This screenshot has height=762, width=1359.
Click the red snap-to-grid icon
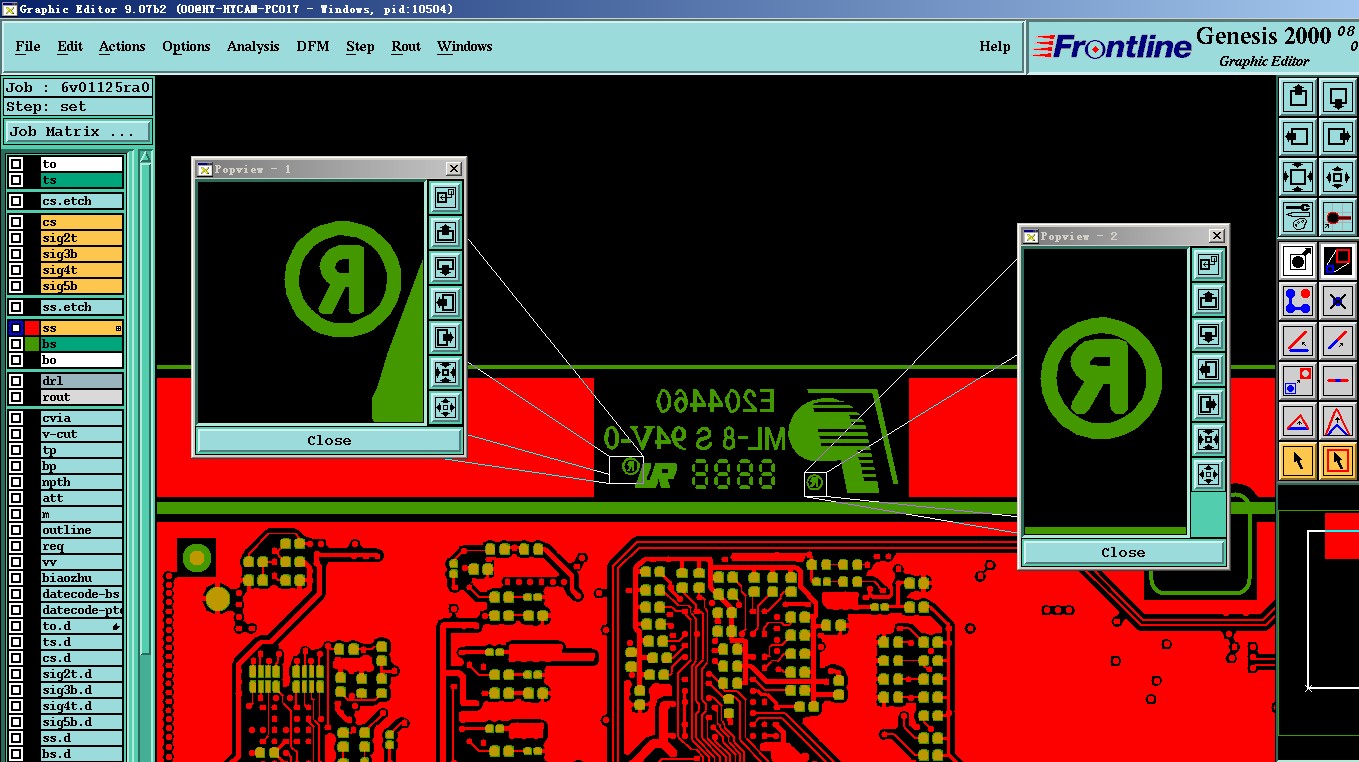tap(1338, 217)
